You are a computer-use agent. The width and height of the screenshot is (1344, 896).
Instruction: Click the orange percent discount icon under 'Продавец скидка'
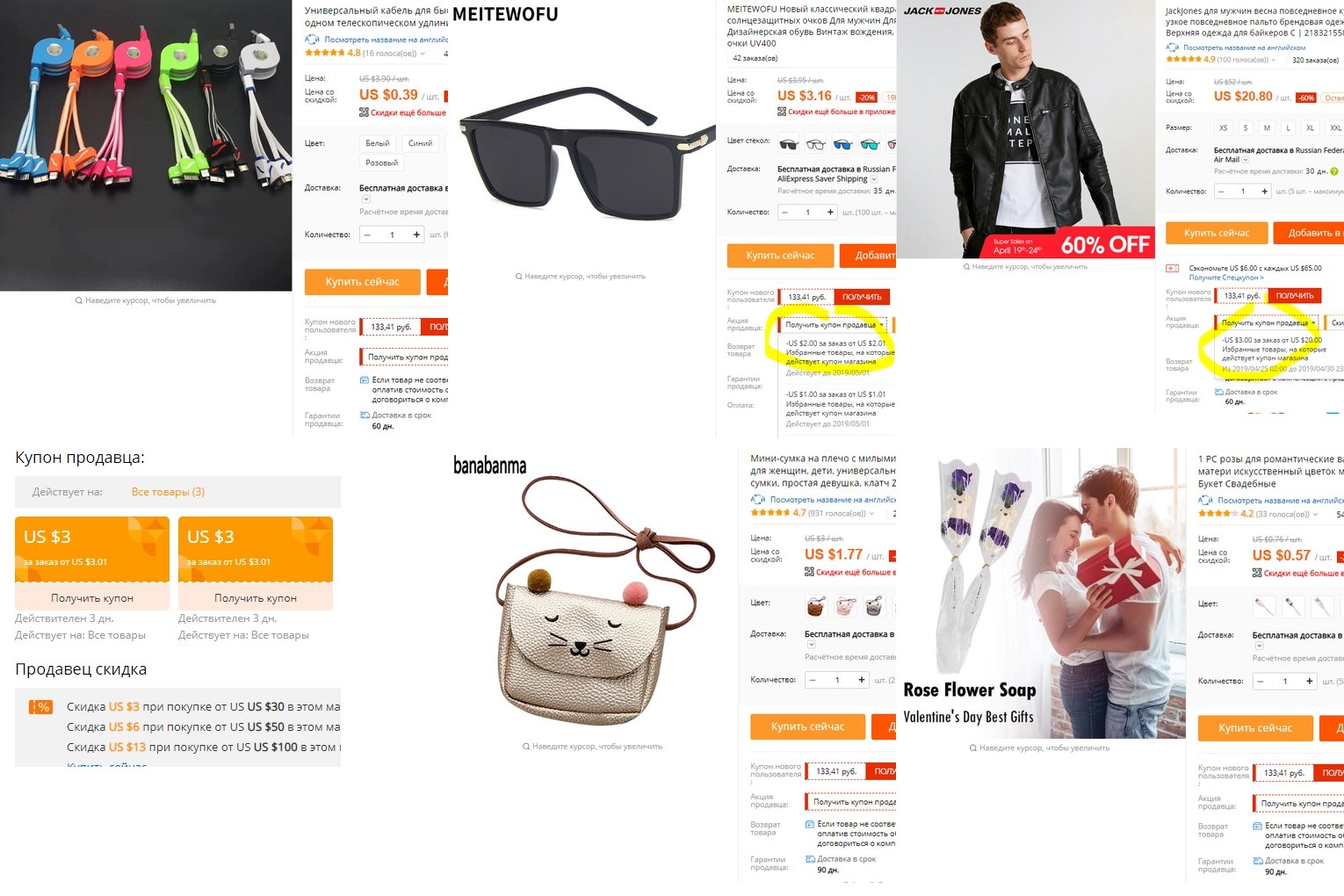[41, 707]
